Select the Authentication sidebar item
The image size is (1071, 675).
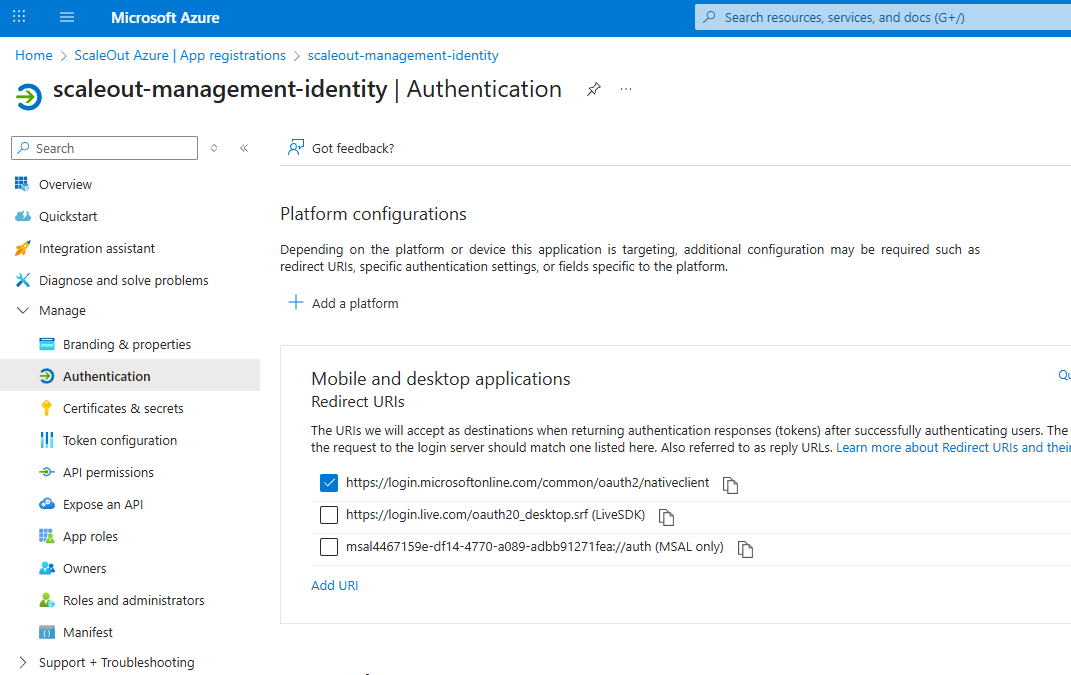(x=130, y=376)
